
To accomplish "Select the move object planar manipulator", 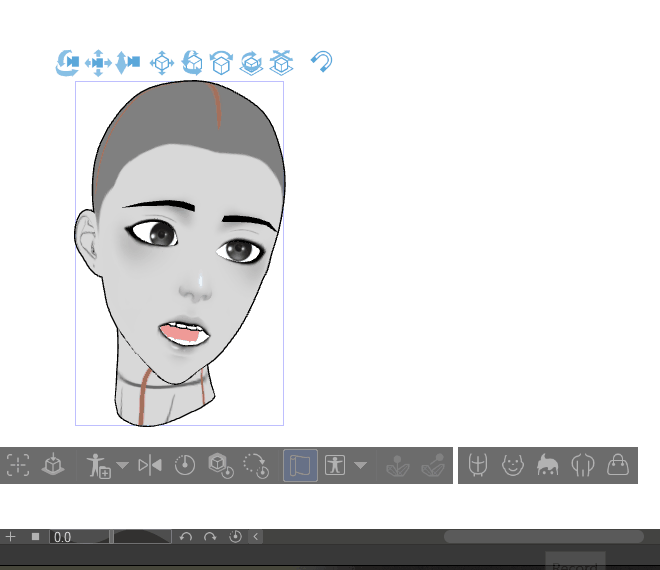I will pos(162,63).
